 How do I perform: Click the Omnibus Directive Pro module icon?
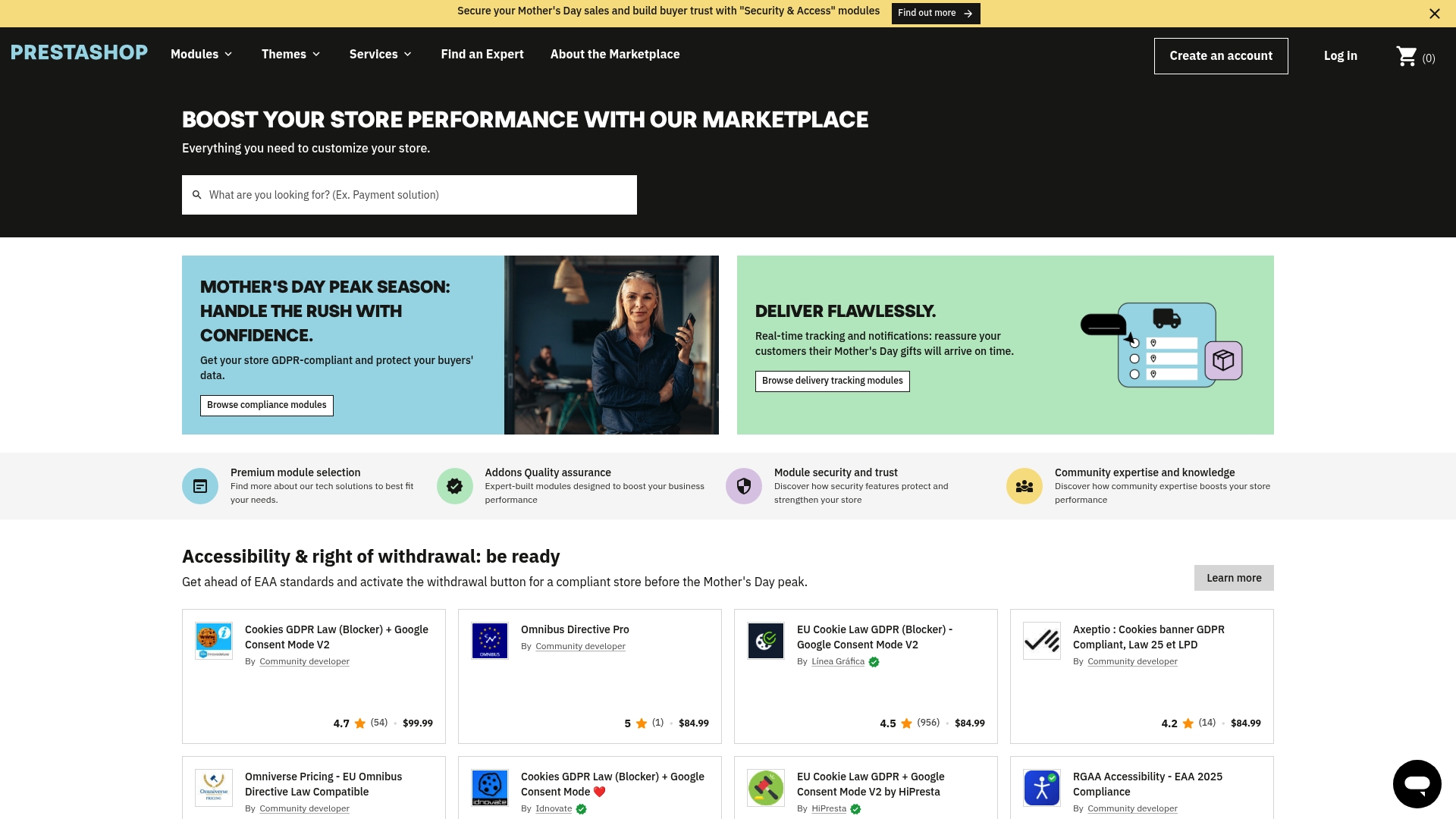point(490,641)
